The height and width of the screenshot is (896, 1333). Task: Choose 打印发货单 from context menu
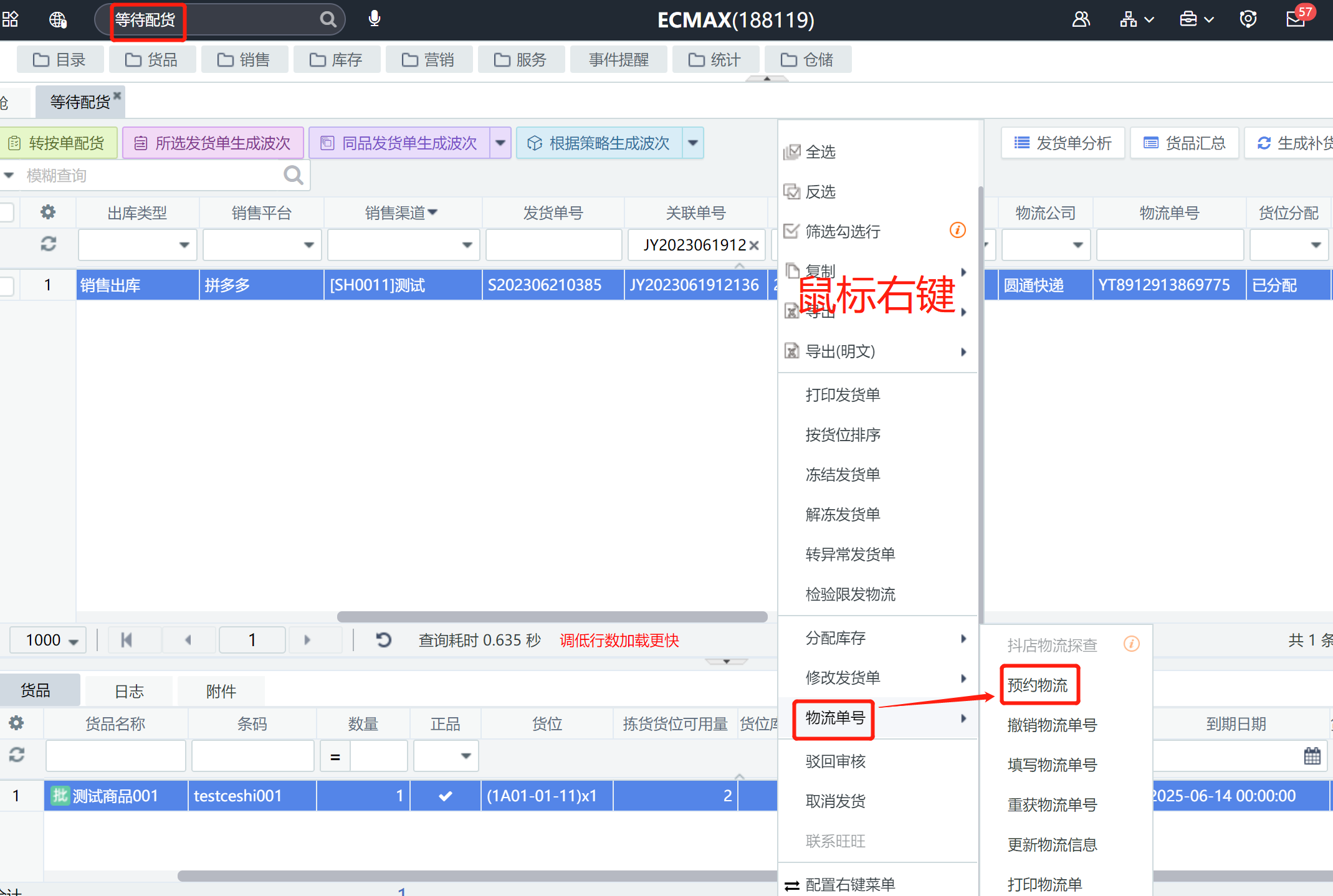843,394
